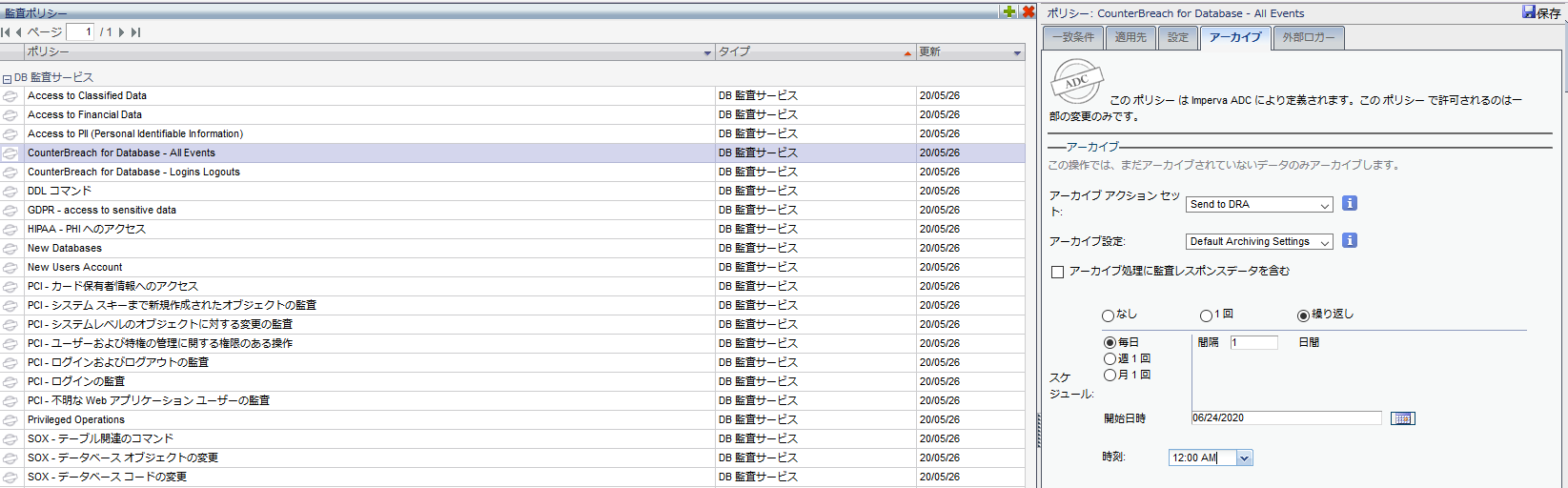Select PCI - ログインおよびログアウトの監査 policy
This screenshot has height=488, width=1568.
pyautogui.click(x=513, y=363)
